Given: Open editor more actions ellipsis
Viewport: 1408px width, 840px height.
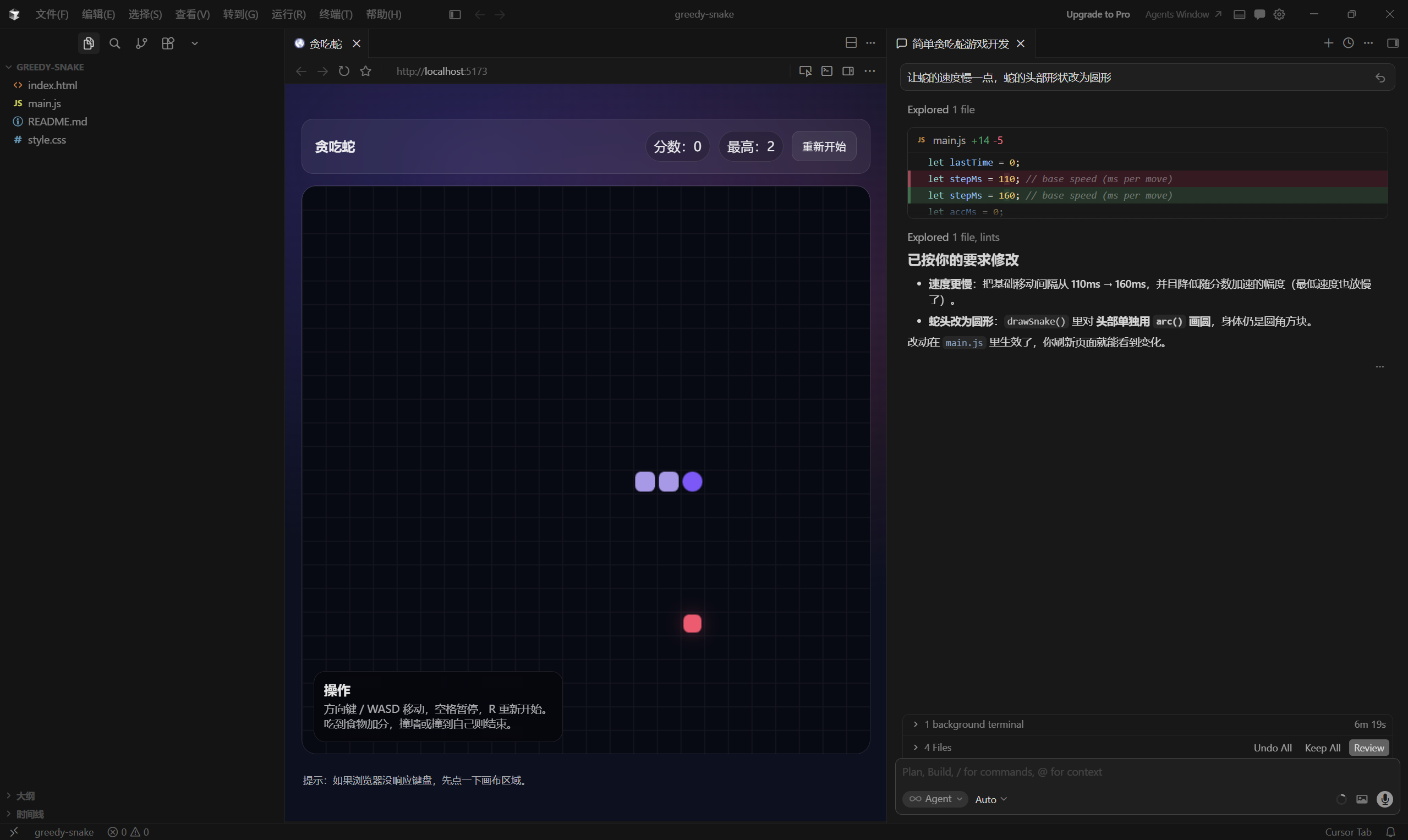Looking at the screenshot, I should (871, 43).
